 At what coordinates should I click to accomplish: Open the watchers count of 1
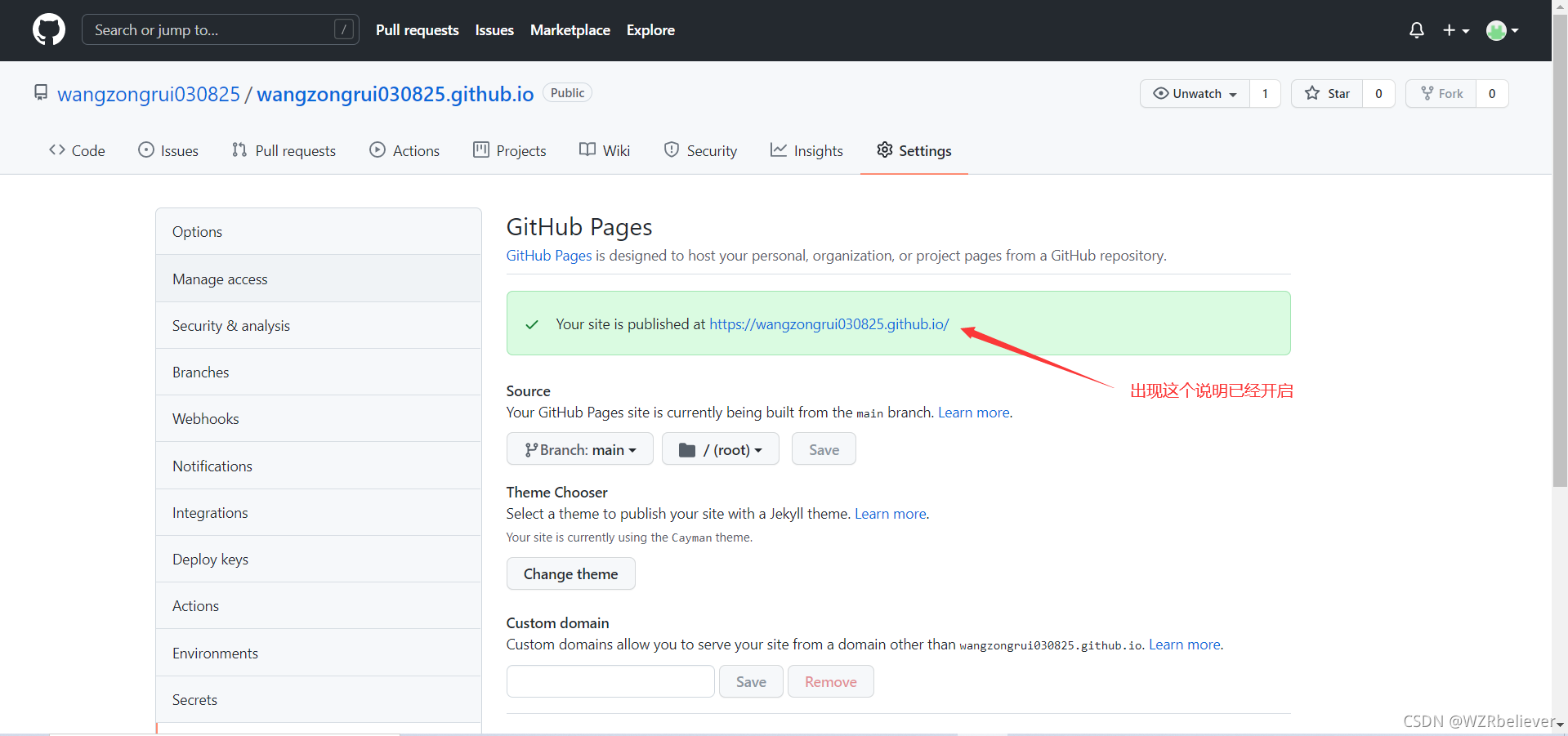point(1265,93)
